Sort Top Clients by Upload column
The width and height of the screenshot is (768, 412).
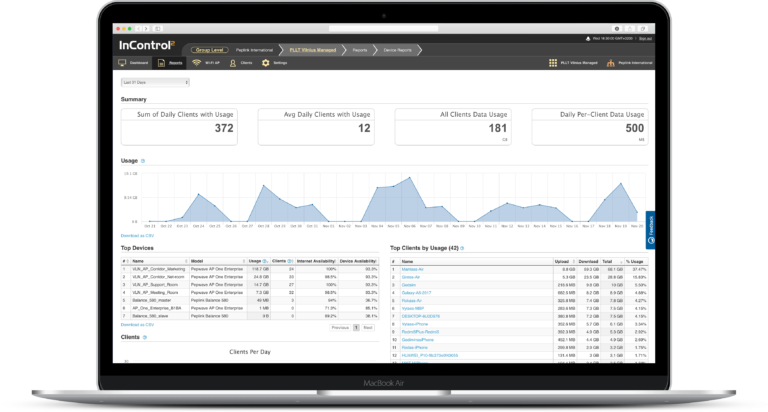click(564, 262)
